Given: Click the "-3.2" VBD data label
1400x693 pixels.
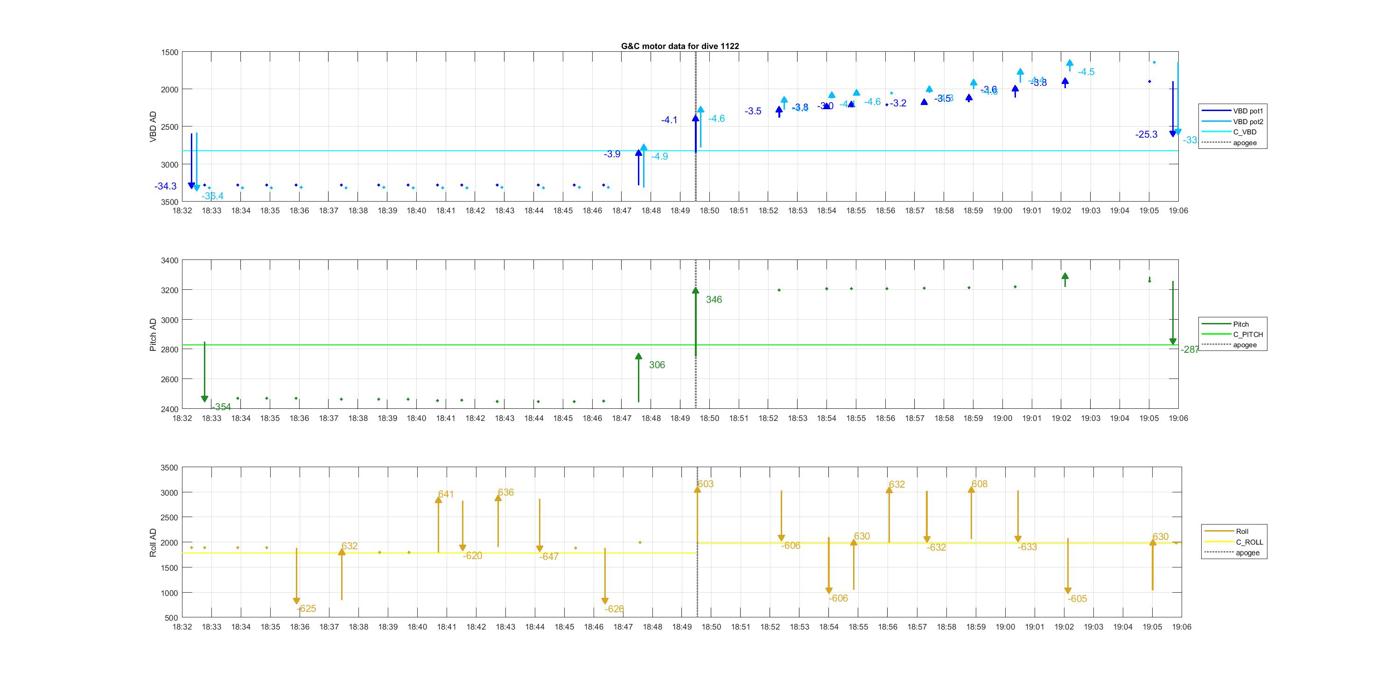Looking at the screenshot, I should click(x=898, y=104).
